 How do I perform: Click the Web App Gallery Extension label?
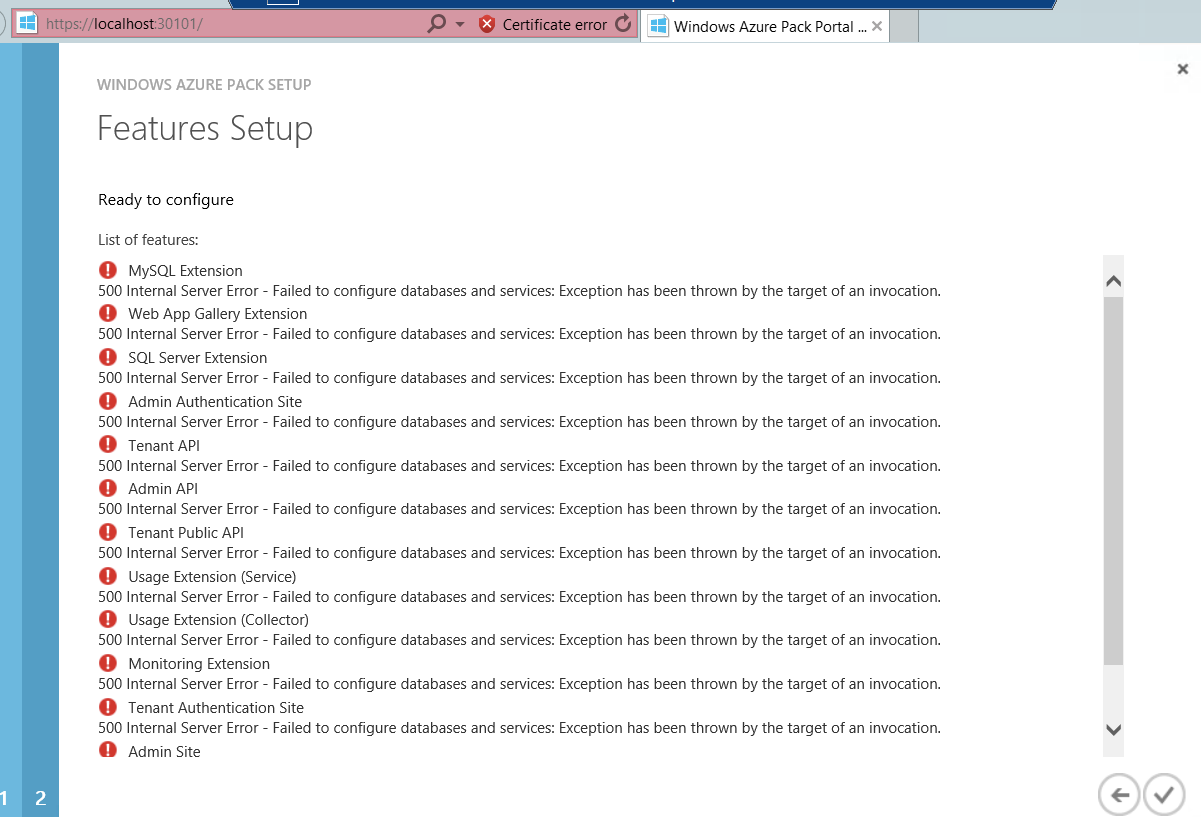(217, 314)
